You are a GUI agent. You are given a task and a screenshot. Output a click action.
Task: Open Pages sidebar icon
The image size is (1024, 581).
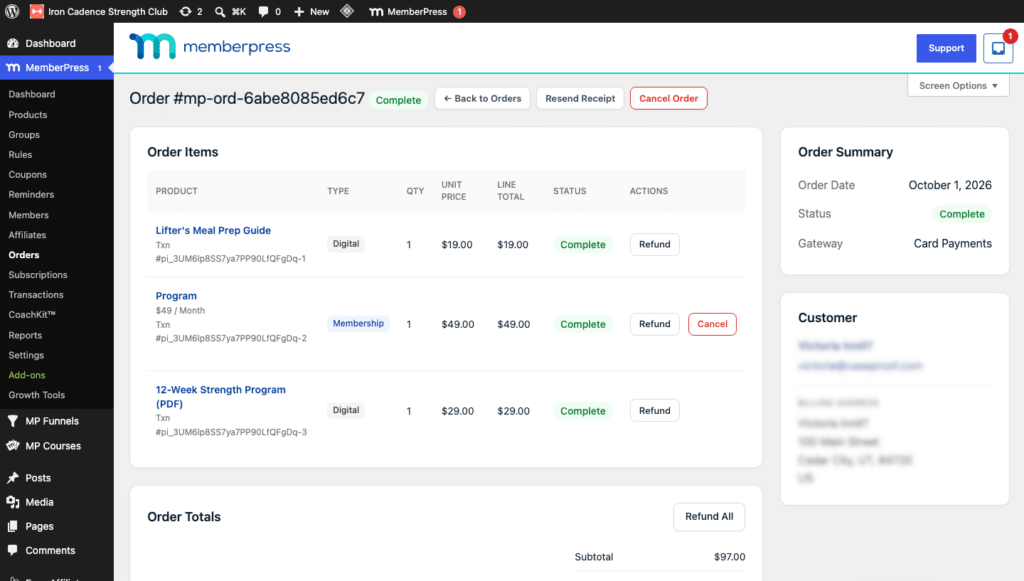12,526
